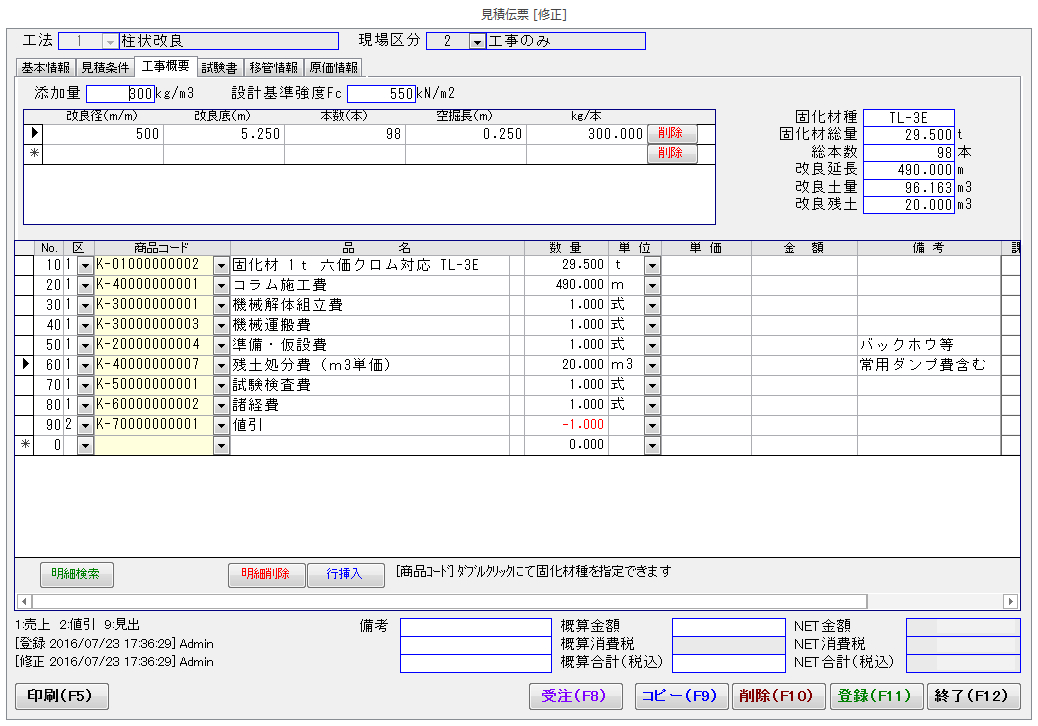Viewport: 1038px width, 726px height.
Task: Select the 原価情報 tab
Action: click(x=332, y=68)
